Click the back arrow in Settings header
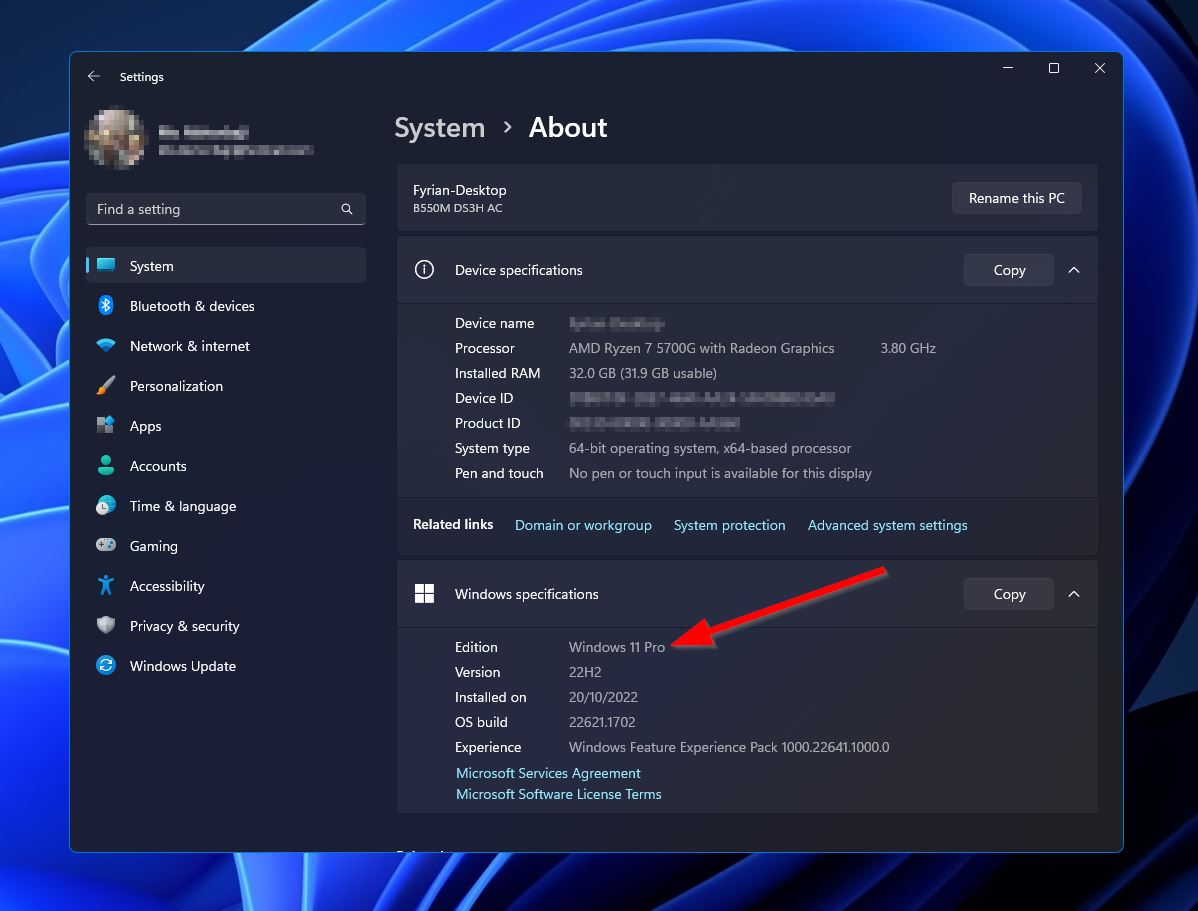The height and width of the screenshot is (911, 1198). [x=94, y=77]
